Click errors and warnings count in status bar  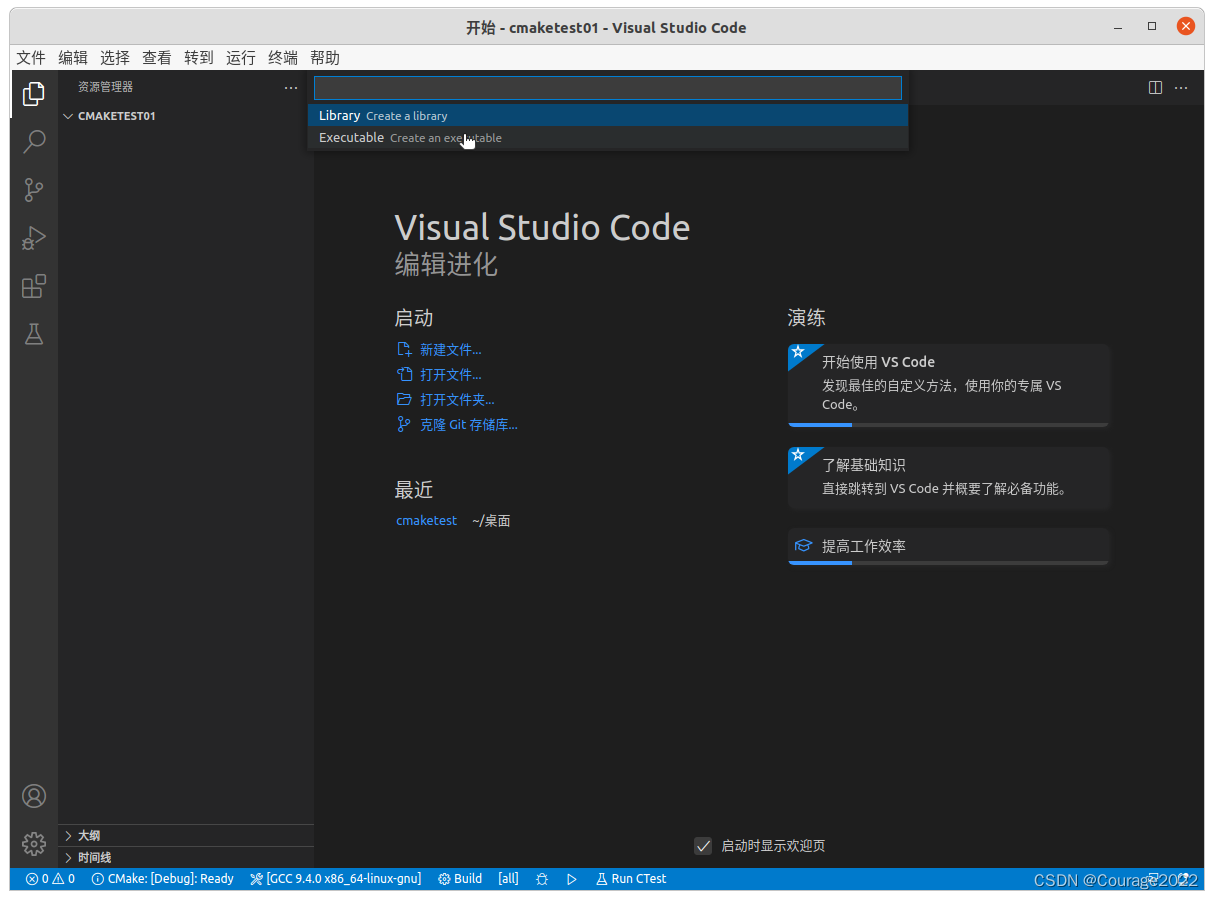(x=50, y=879)
